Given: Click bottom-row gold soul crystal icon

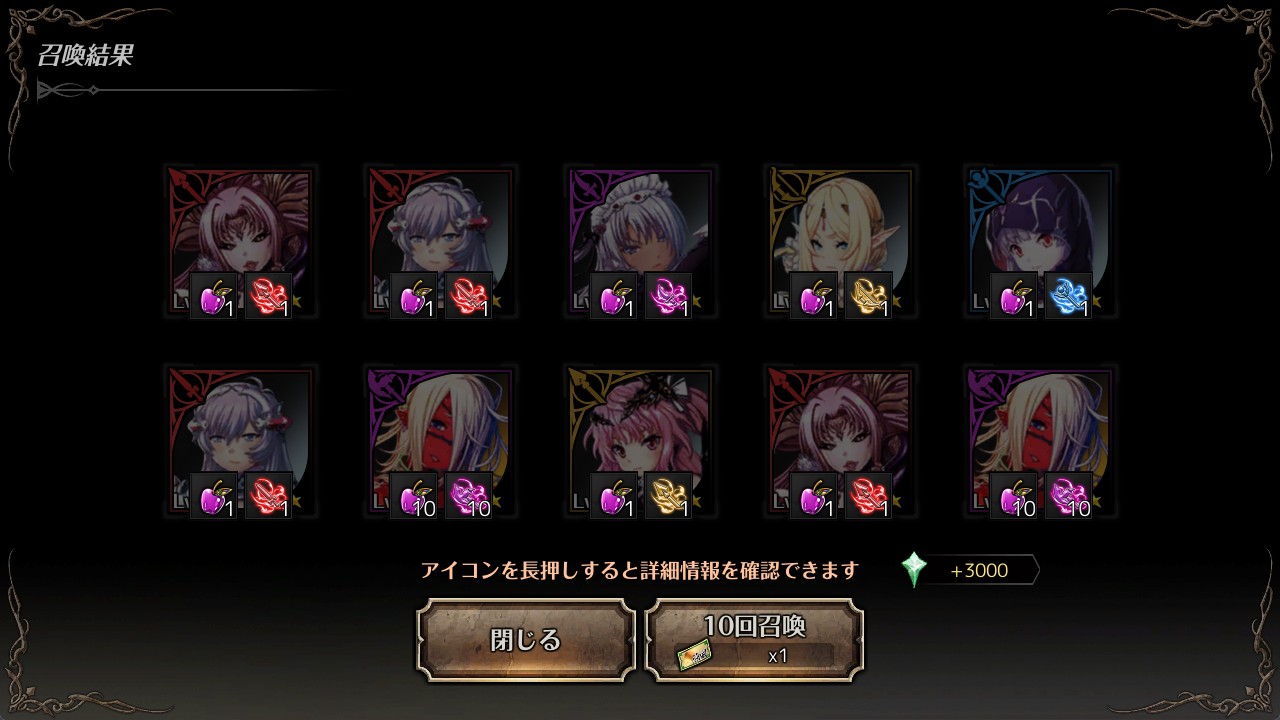Looking at the screenshot, I should pyautogui.click(x=668, y=495).
